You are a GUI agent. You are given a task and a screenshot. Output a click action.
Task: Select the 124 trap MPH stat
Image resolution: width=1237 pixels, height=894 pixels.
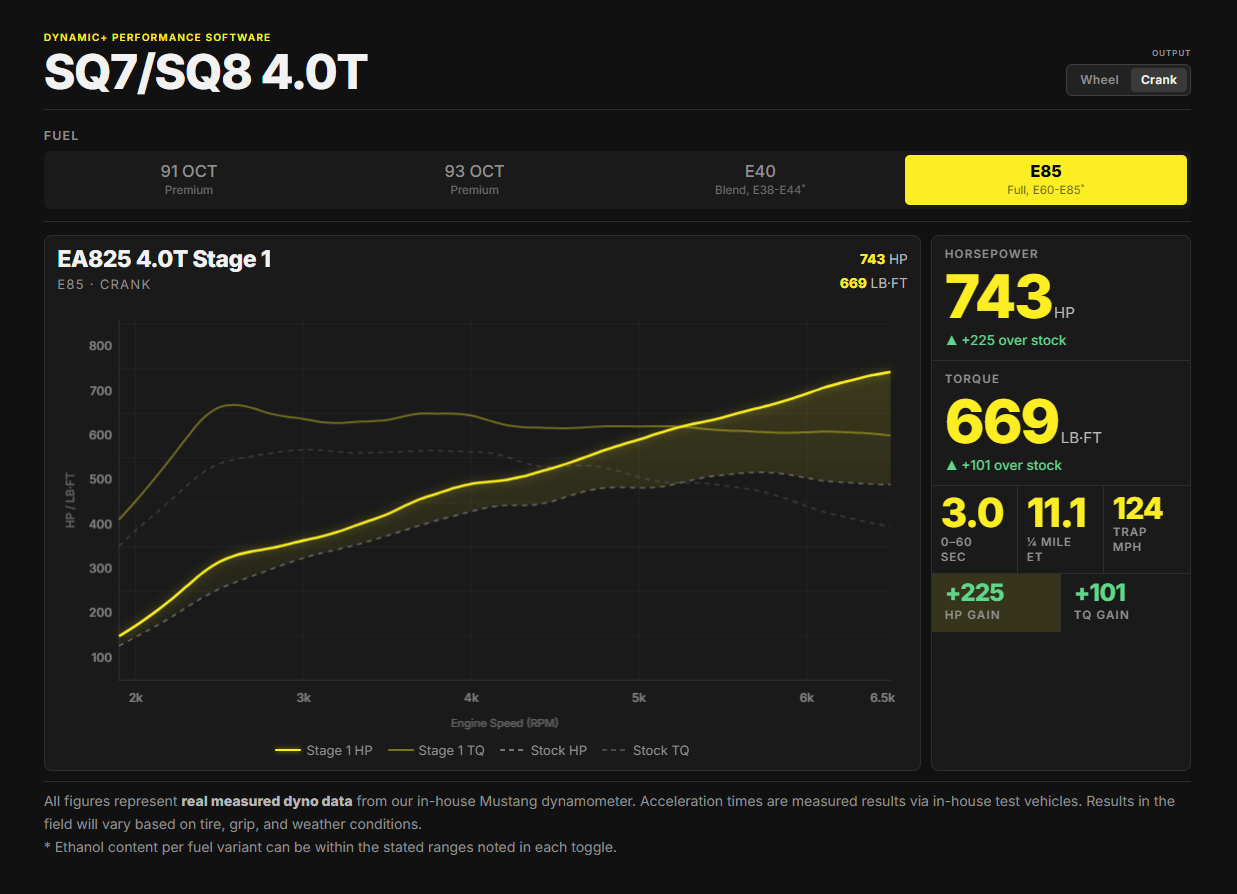tap(1146, 529)
